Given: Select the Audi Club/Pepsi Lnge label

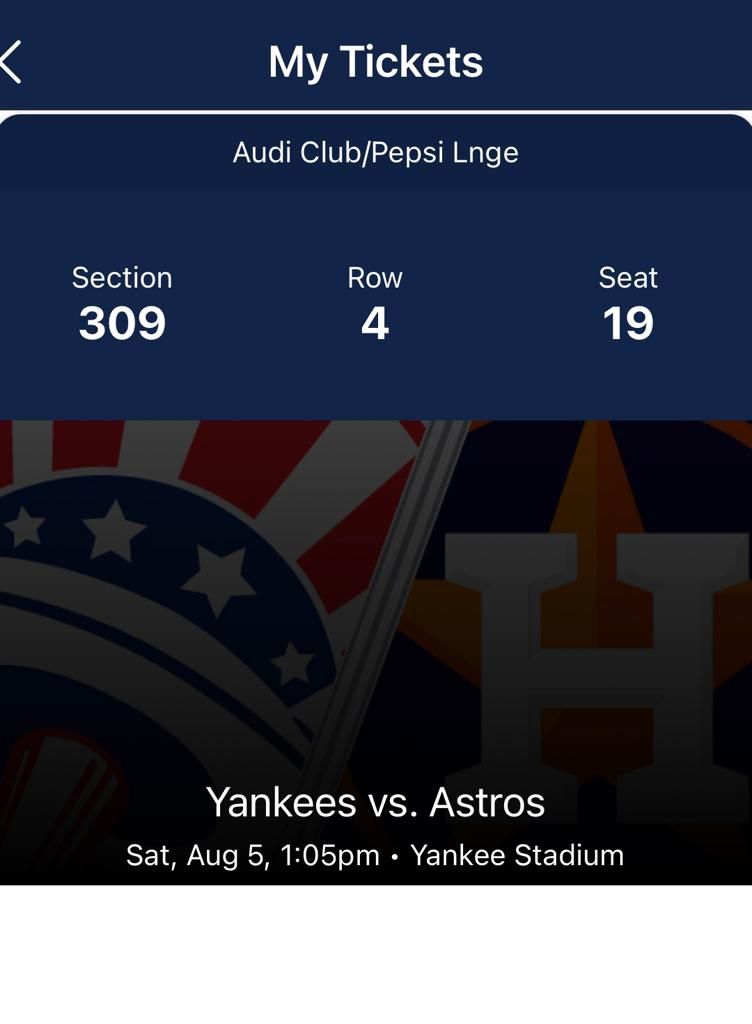Looking at the screenshot, I should (375, 153).
